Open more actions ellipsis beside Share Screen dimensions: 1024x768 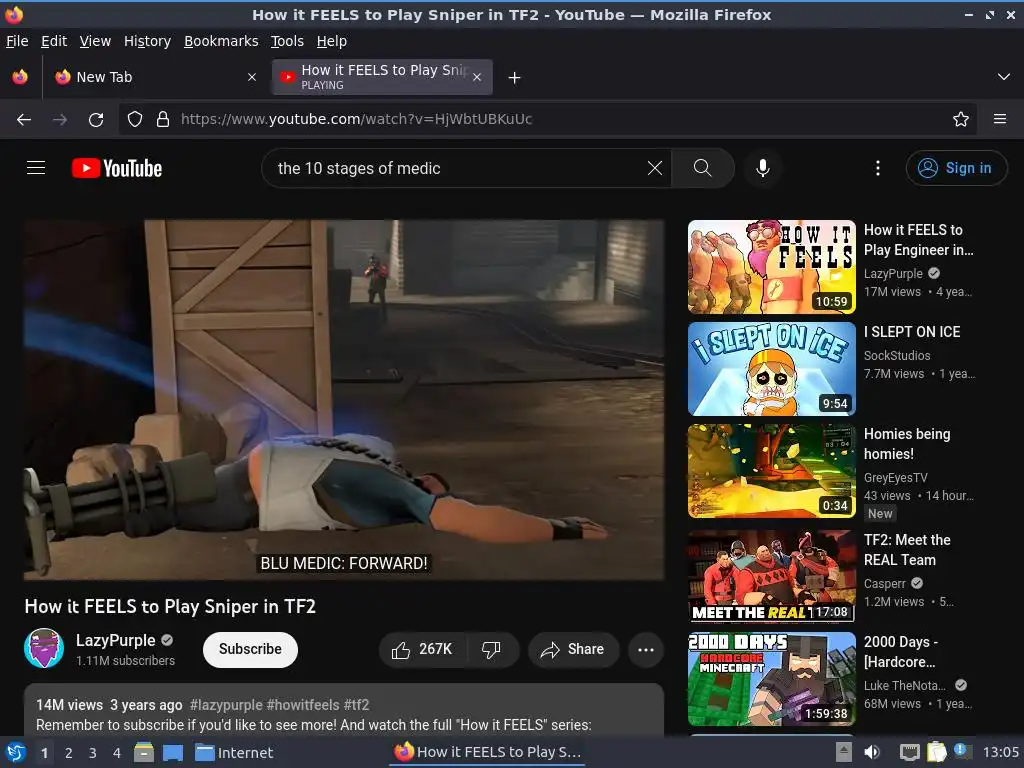tap(646, 649)
